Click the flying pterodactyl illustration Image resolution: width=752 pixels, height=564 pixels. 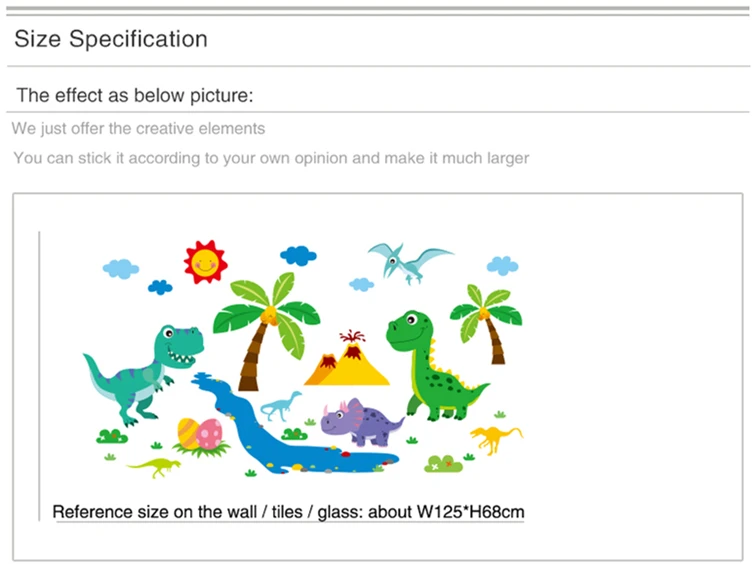pyautogui.click(x=409, y=263)
